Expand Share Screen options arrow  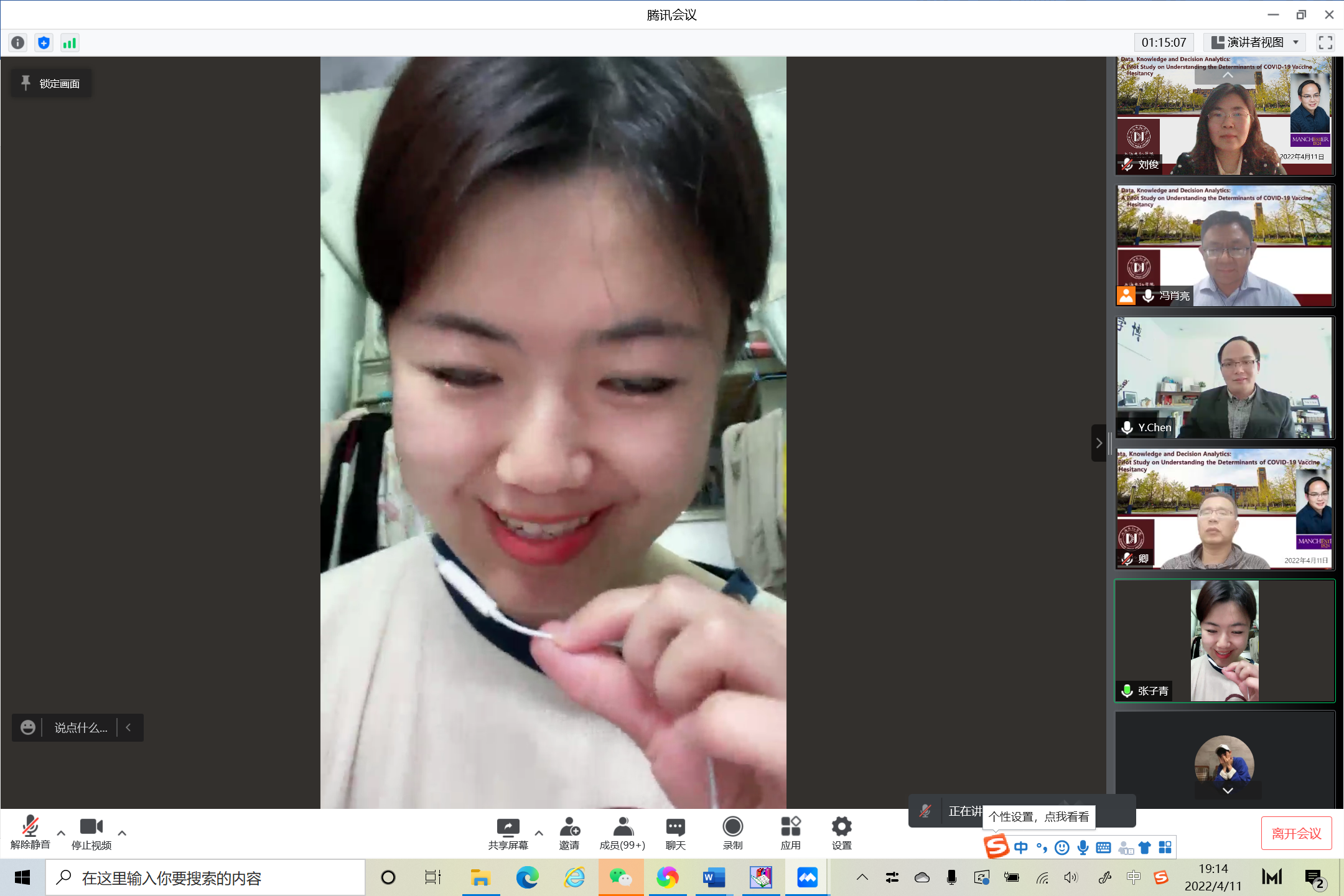(x=539, y=833)
